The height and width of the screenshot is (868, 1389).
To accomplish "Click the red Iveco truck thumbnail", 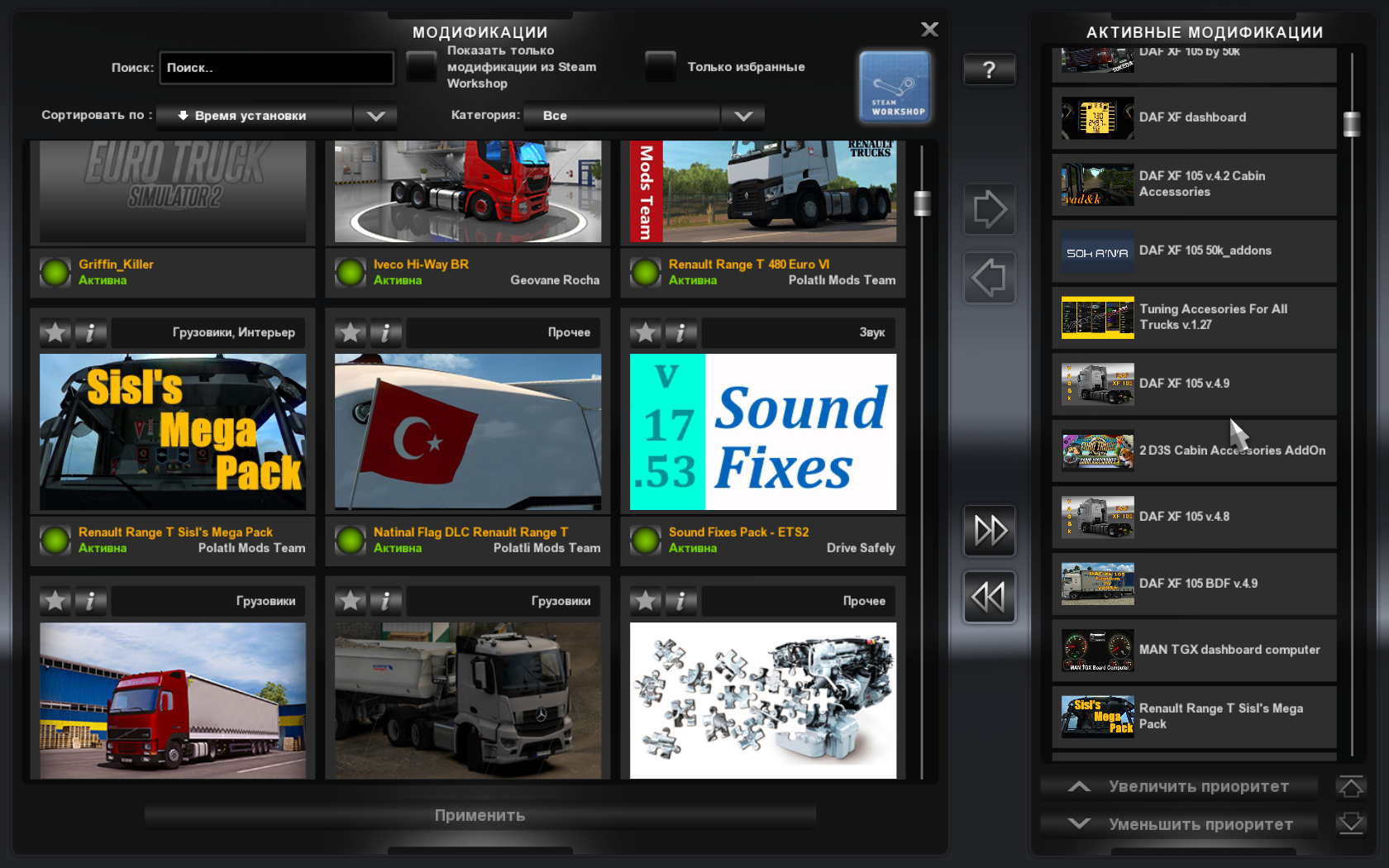I will (468, 192).
